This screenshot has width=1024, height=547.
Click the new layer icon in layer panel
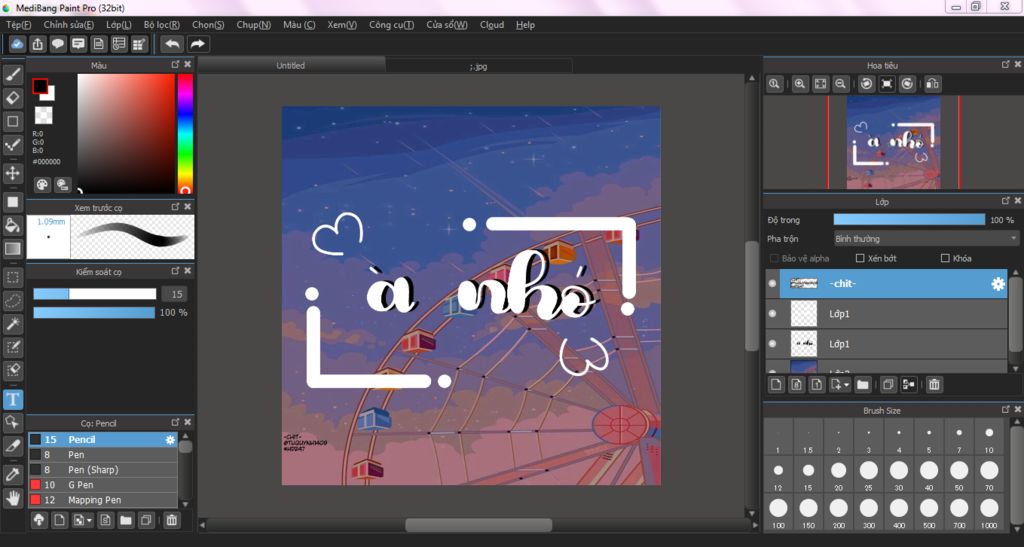point(776,384)
